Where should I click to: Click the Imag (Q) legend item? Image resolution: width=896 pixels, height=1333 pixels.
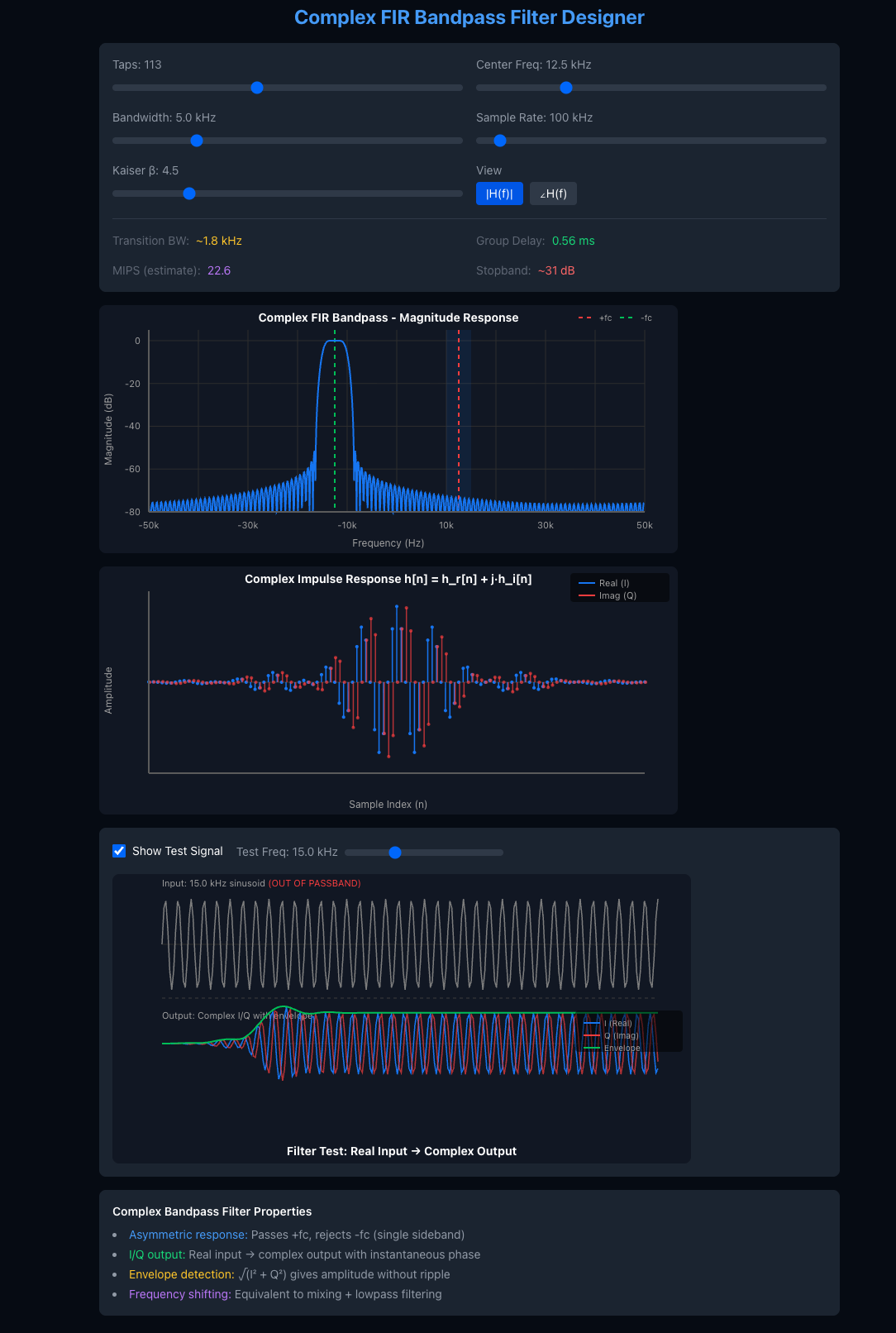[608, 595]
